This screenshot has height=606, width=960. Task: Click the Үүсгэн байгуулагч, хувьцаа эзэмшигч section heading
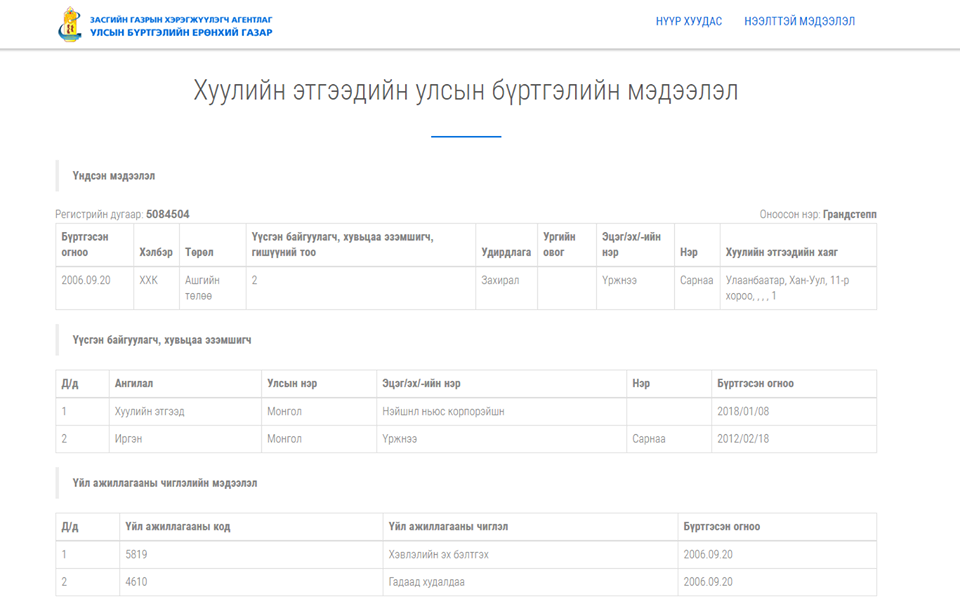point(162,340)
